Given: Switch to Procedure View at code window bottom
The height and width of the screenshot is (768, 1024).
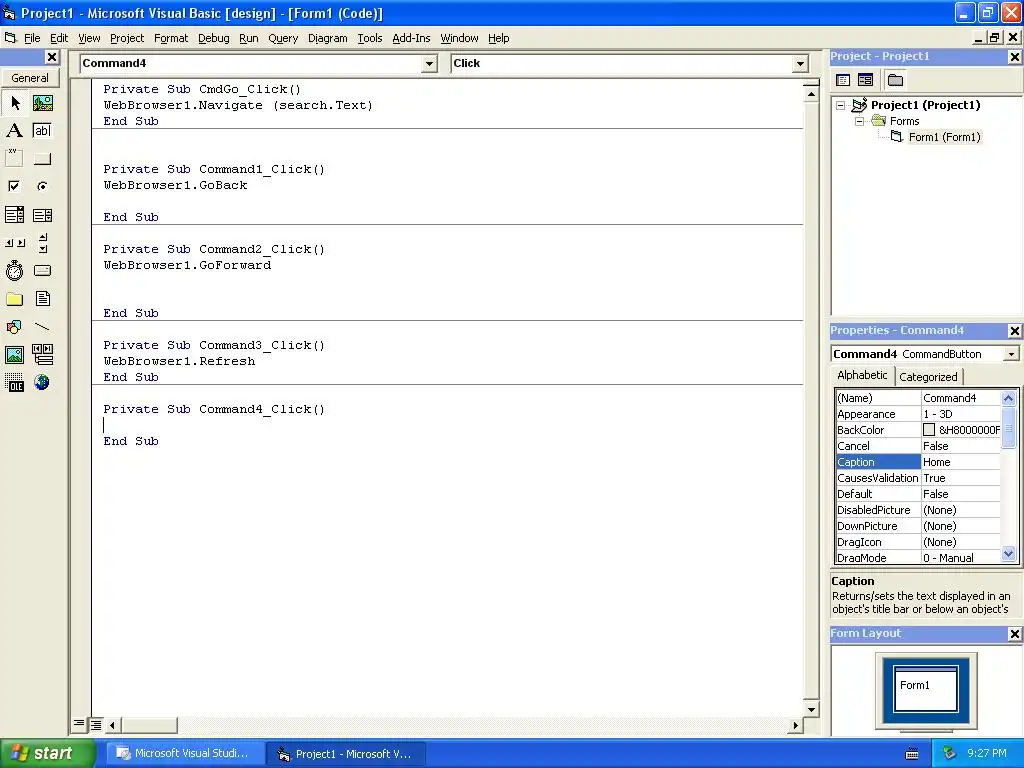Looking at the screenshot, I should click(x=79, y=724).
